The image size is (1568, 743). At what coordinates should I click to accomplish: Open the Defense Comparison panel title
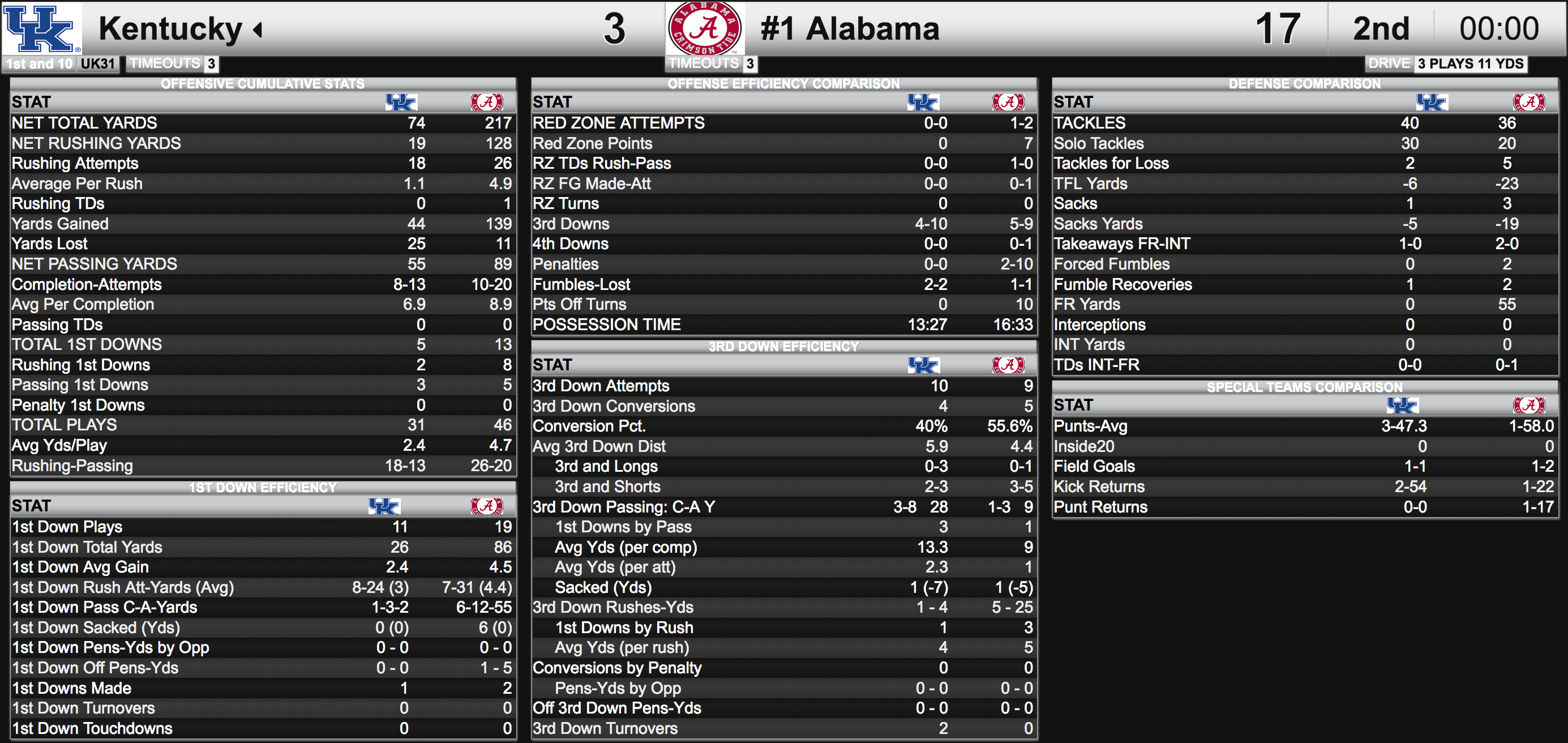[1304, 84]
